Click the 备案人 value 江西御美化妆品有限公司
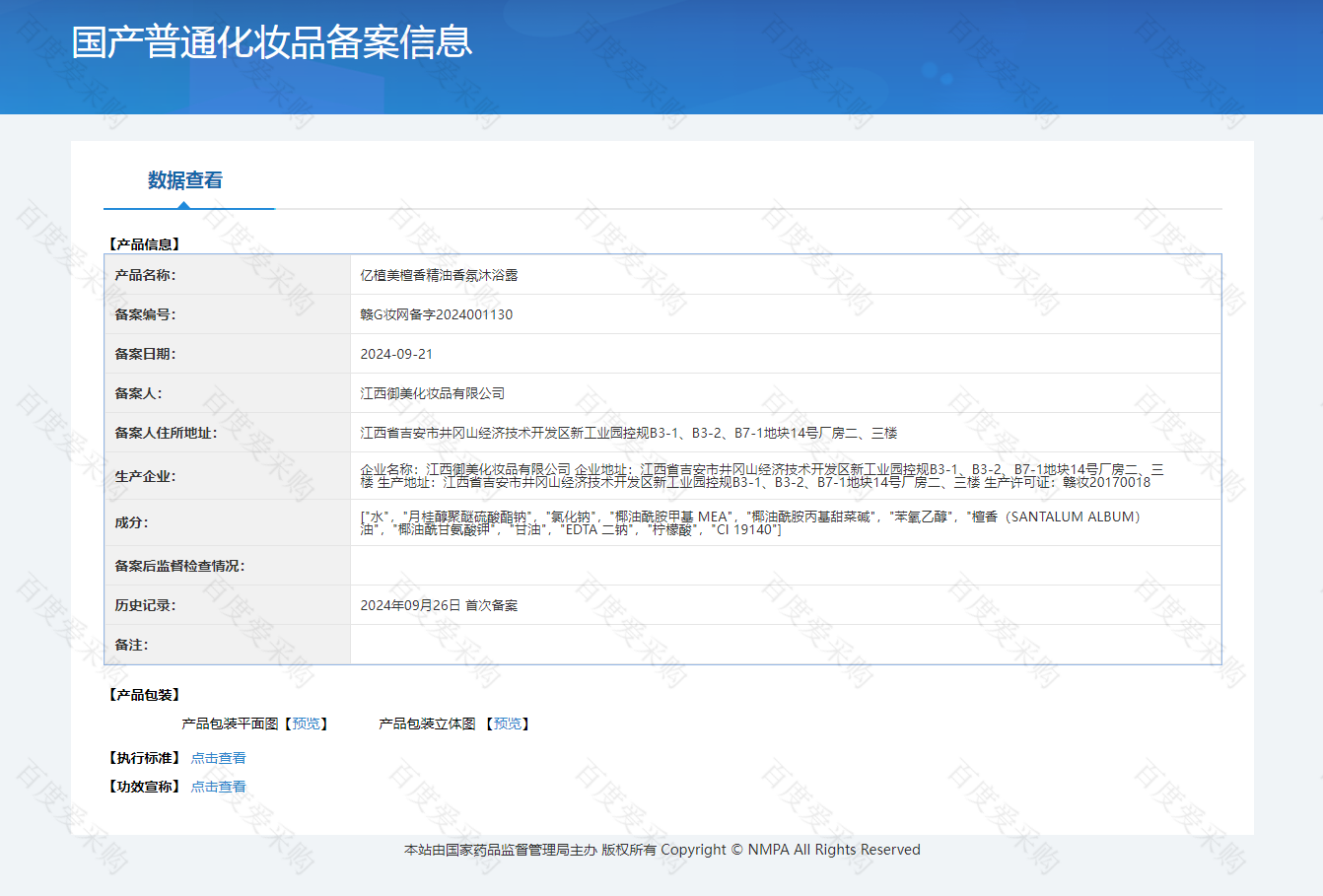 [432, 393]
